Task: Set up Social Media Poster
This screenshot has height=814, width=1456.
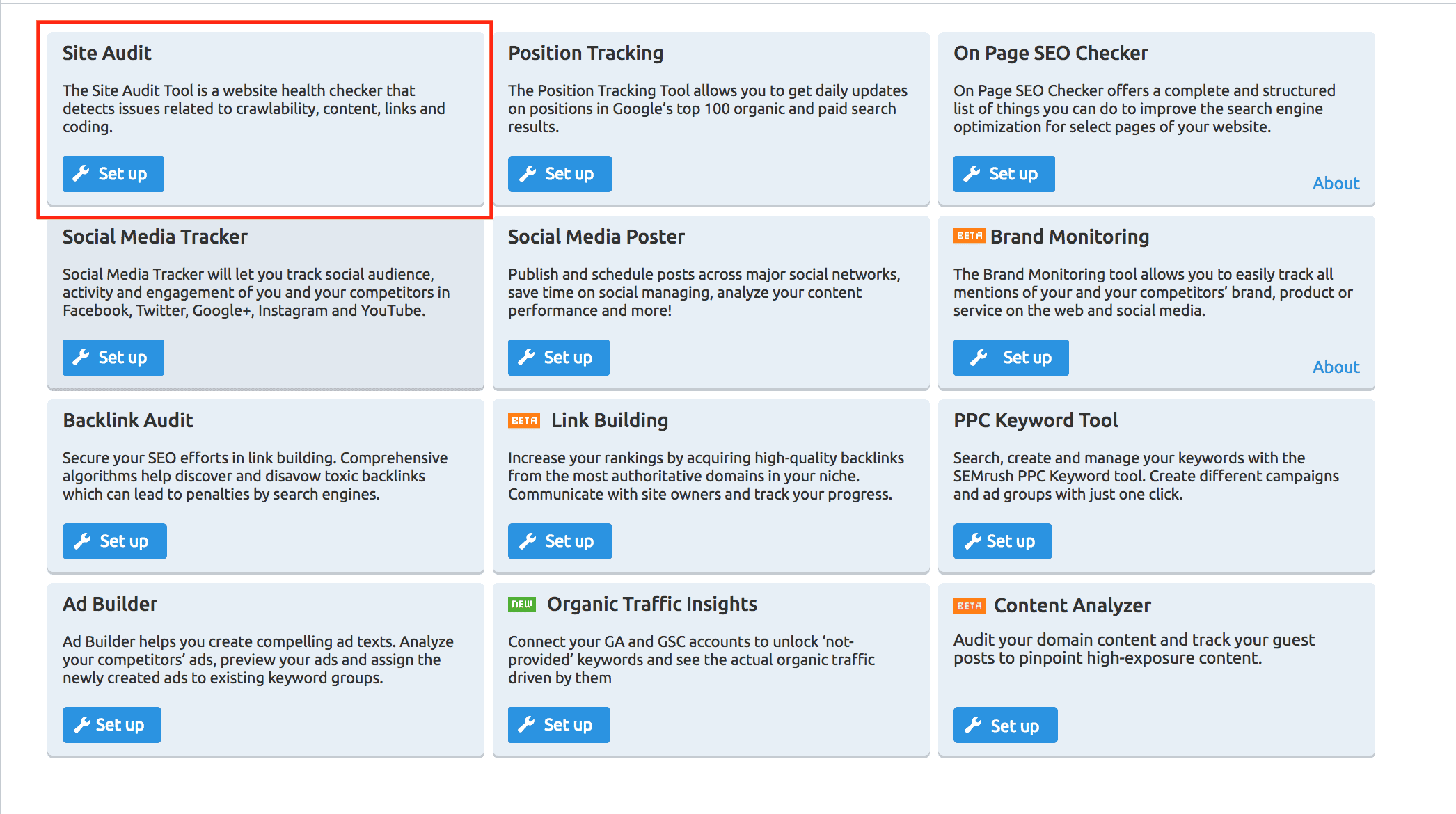Action: click(558, 357)
